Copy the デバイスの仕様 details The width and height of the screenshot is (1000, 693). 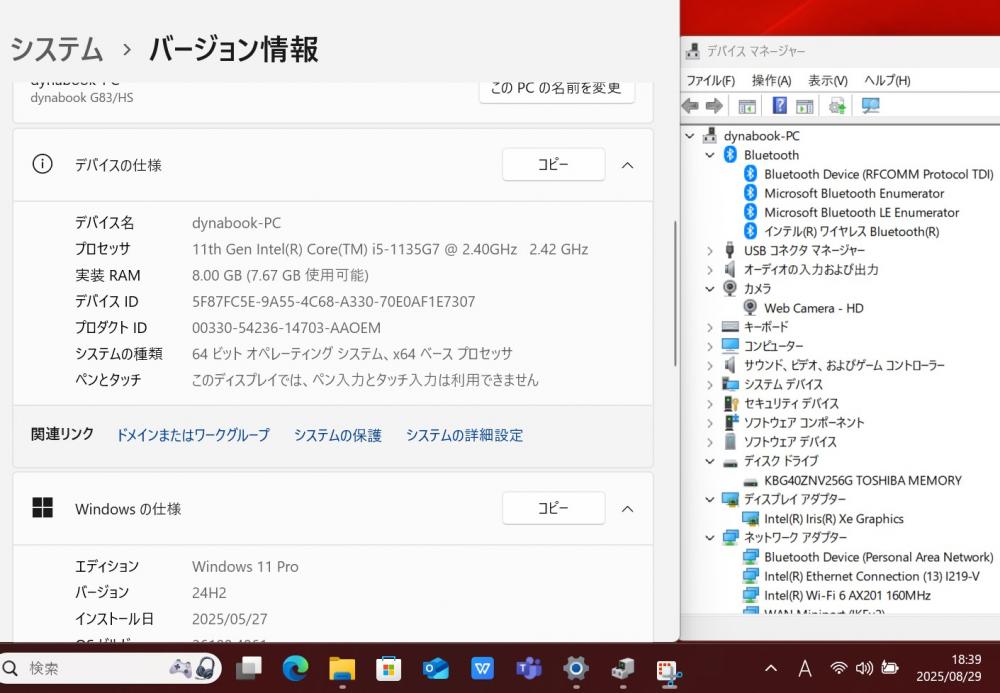click(554, 164)
